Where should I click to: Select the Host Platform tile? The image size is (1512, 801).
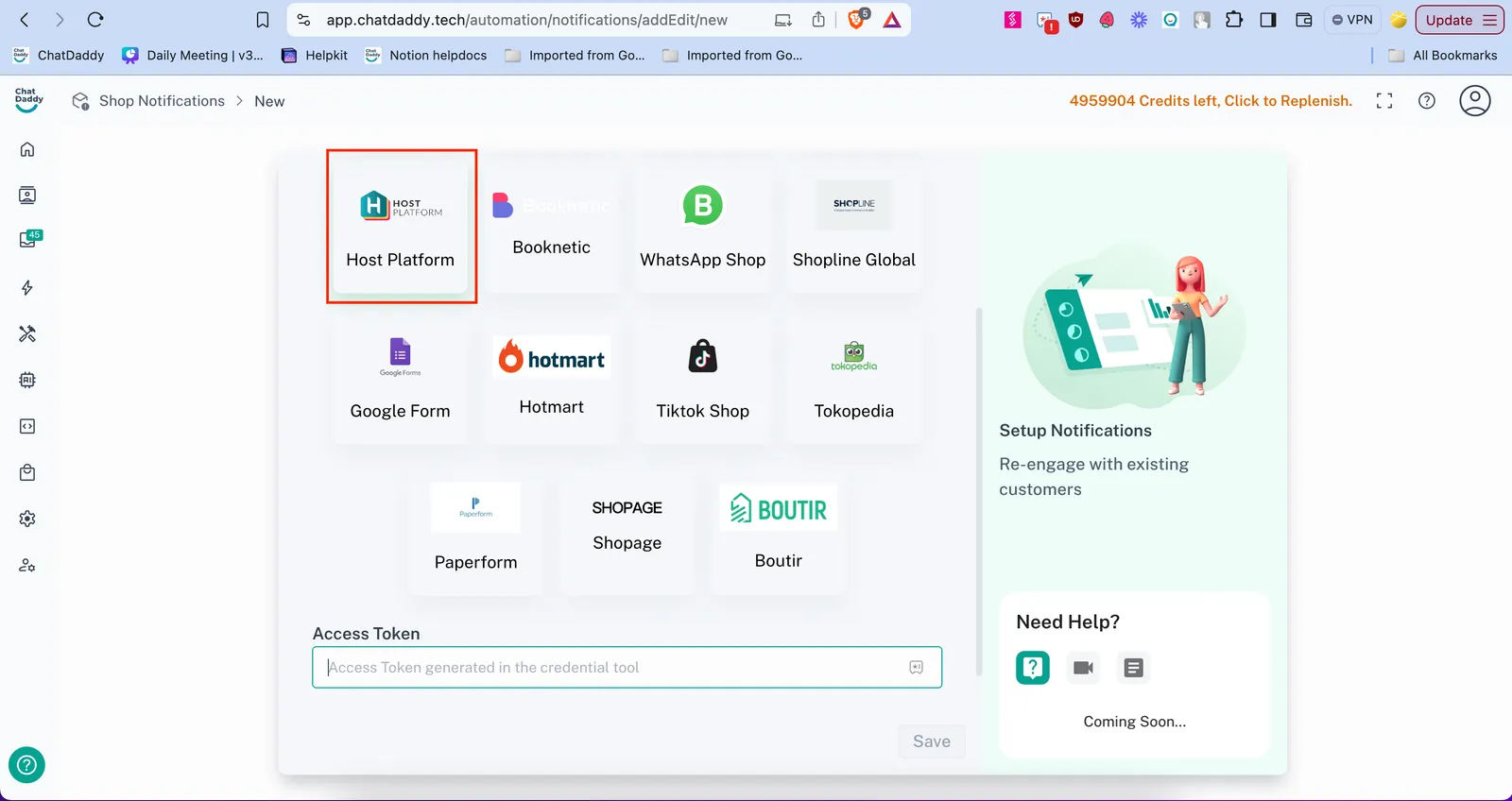tap(401, 227)
